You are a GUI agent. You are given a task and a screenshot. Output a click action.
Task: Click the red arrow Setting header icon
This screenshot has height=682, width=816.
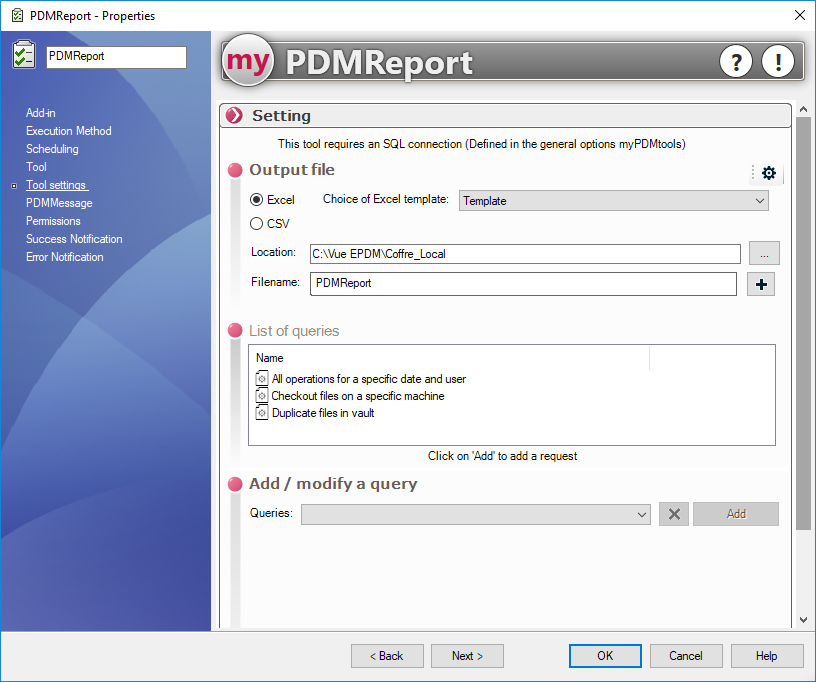tap(235, 116)
